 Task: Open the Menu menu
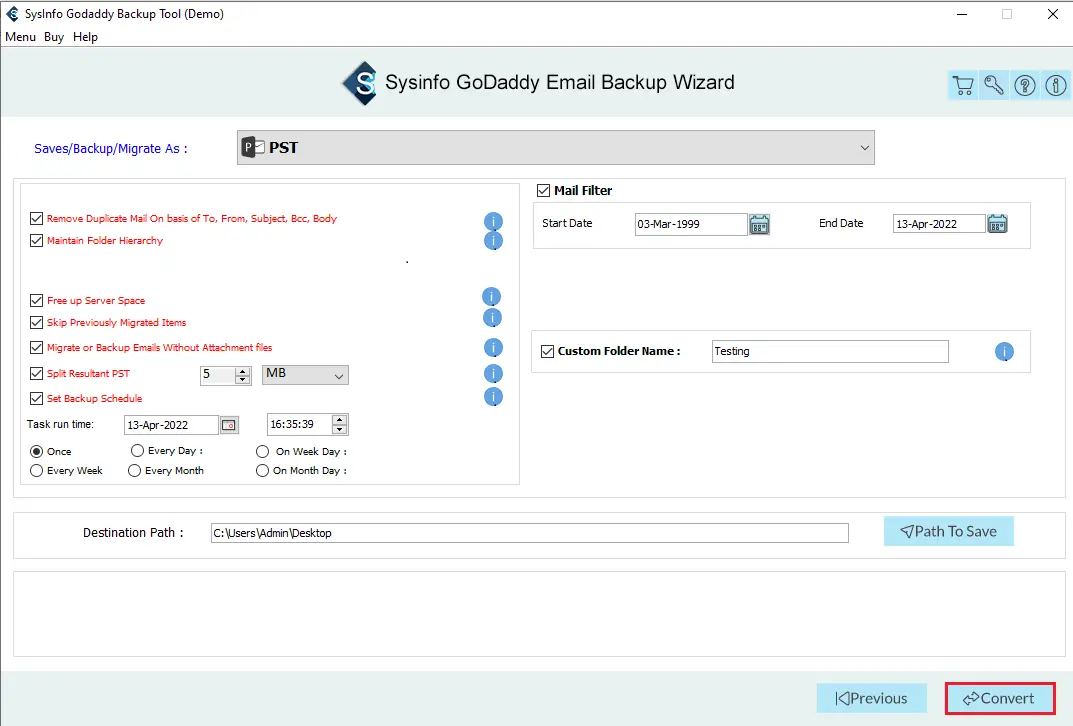click(x=20, y=37)
